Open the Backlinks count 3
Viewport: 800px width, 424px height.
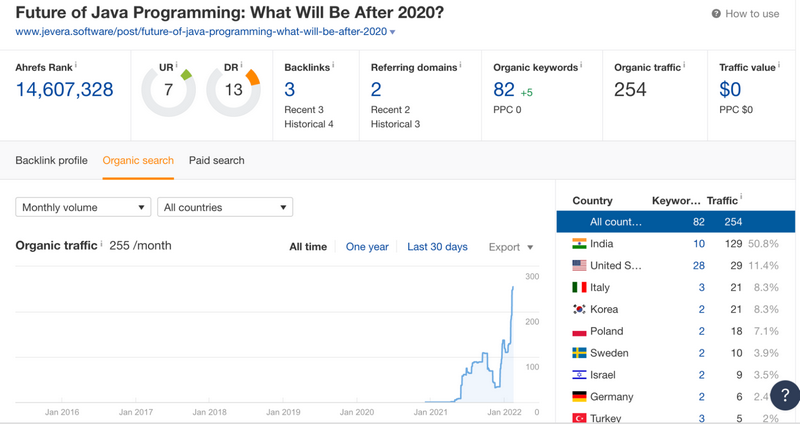pos(289,89)
